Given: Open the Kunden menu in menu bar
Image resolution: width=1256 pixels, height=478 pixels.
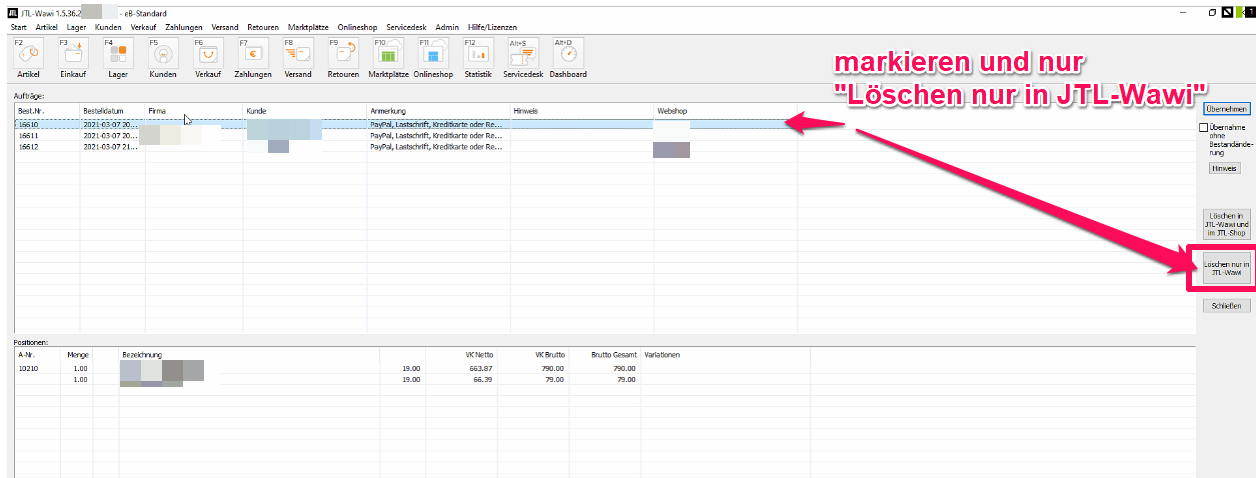Looking at the screenshot, I should coord(108,27).
